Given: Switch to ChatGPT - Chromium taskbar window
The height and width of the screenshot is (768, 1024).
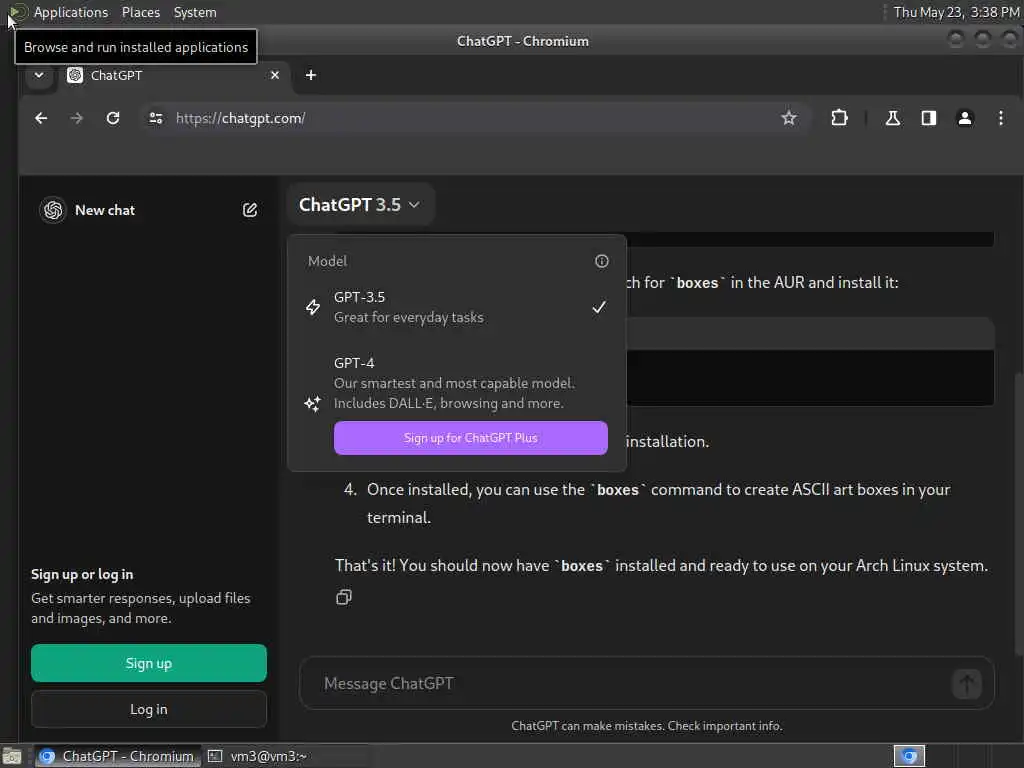Looking at the screenshot, I should point(118,756).
